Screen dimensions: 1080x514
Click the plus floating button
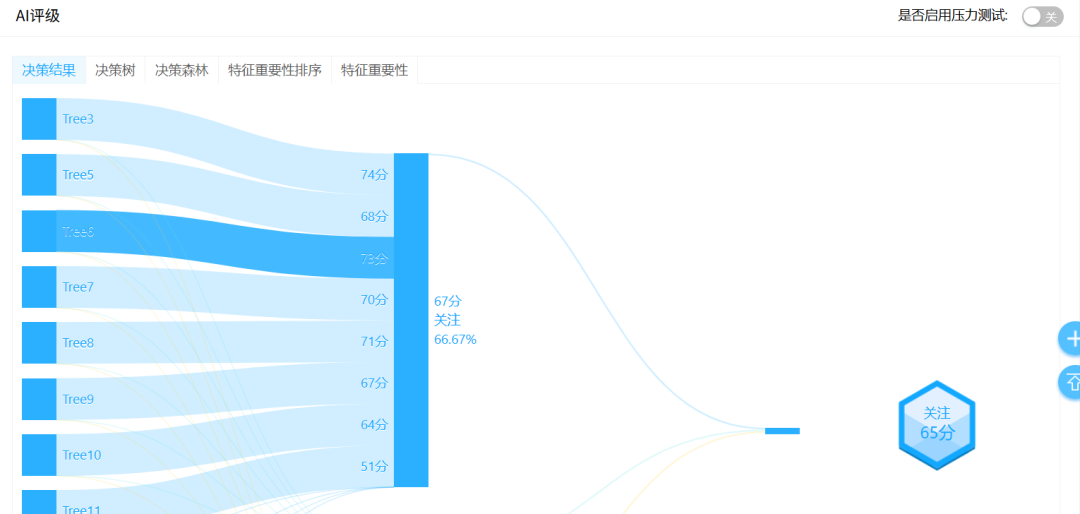(x=1070, y=339)
